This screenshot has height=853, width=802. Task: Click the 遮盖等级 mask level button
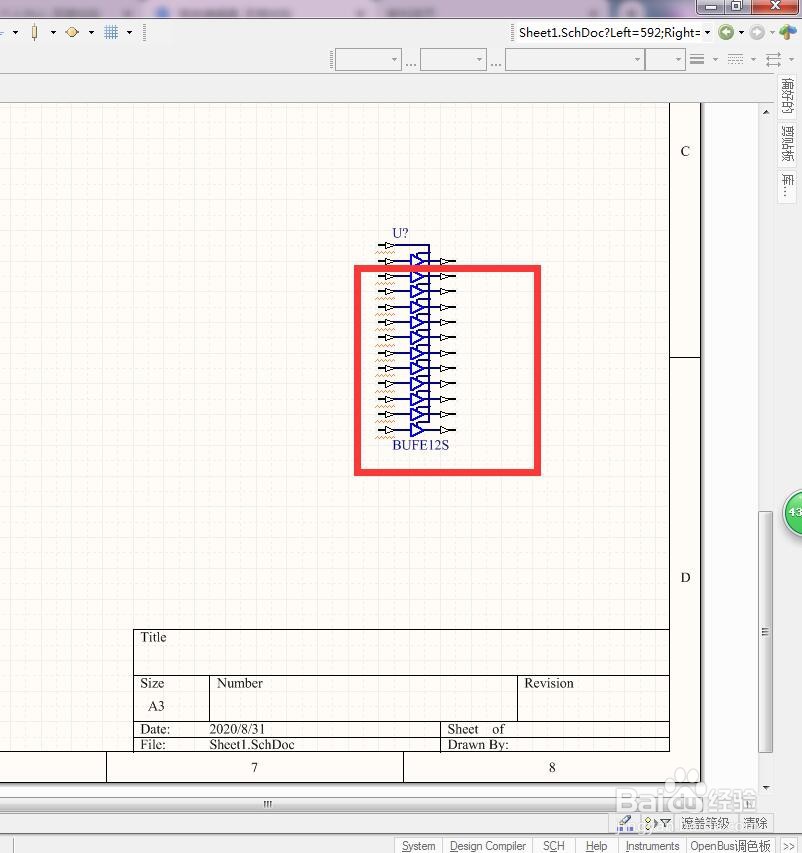click(705, 823)
